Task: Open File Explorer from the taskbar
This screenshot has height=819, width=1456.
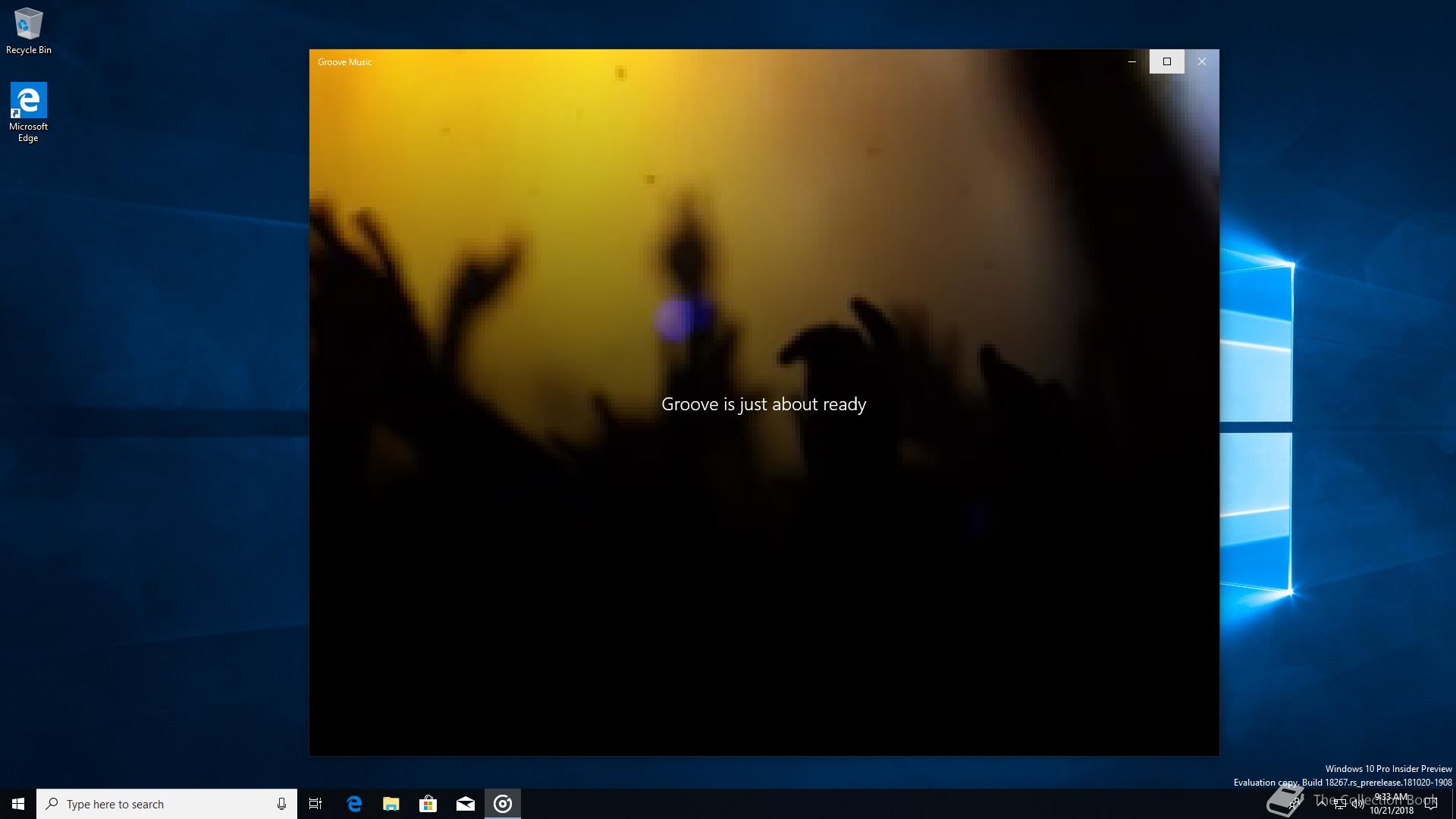Action: 391,804
